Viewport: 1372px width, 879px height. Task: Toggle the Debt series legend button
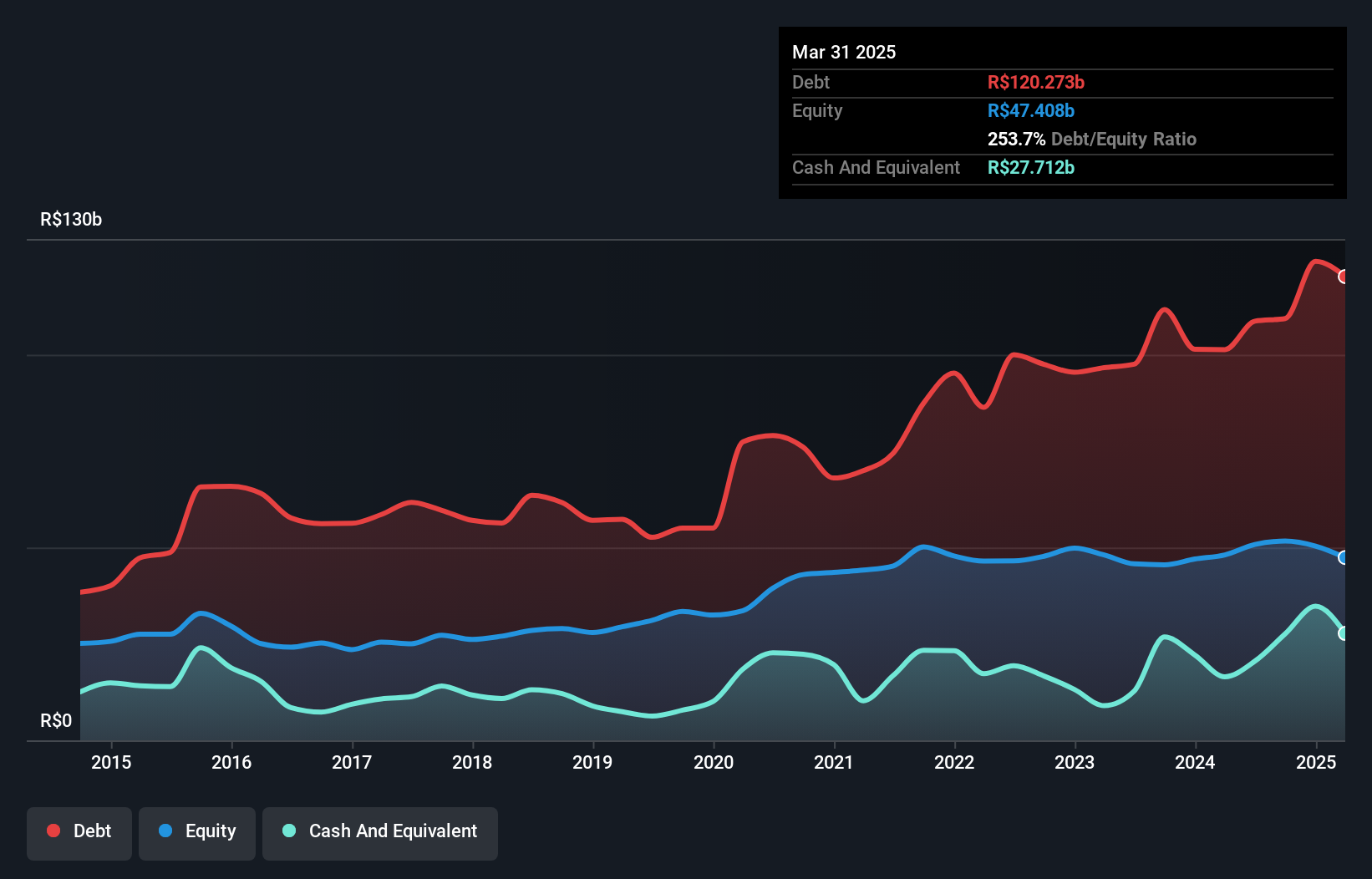tap(79, 832)
